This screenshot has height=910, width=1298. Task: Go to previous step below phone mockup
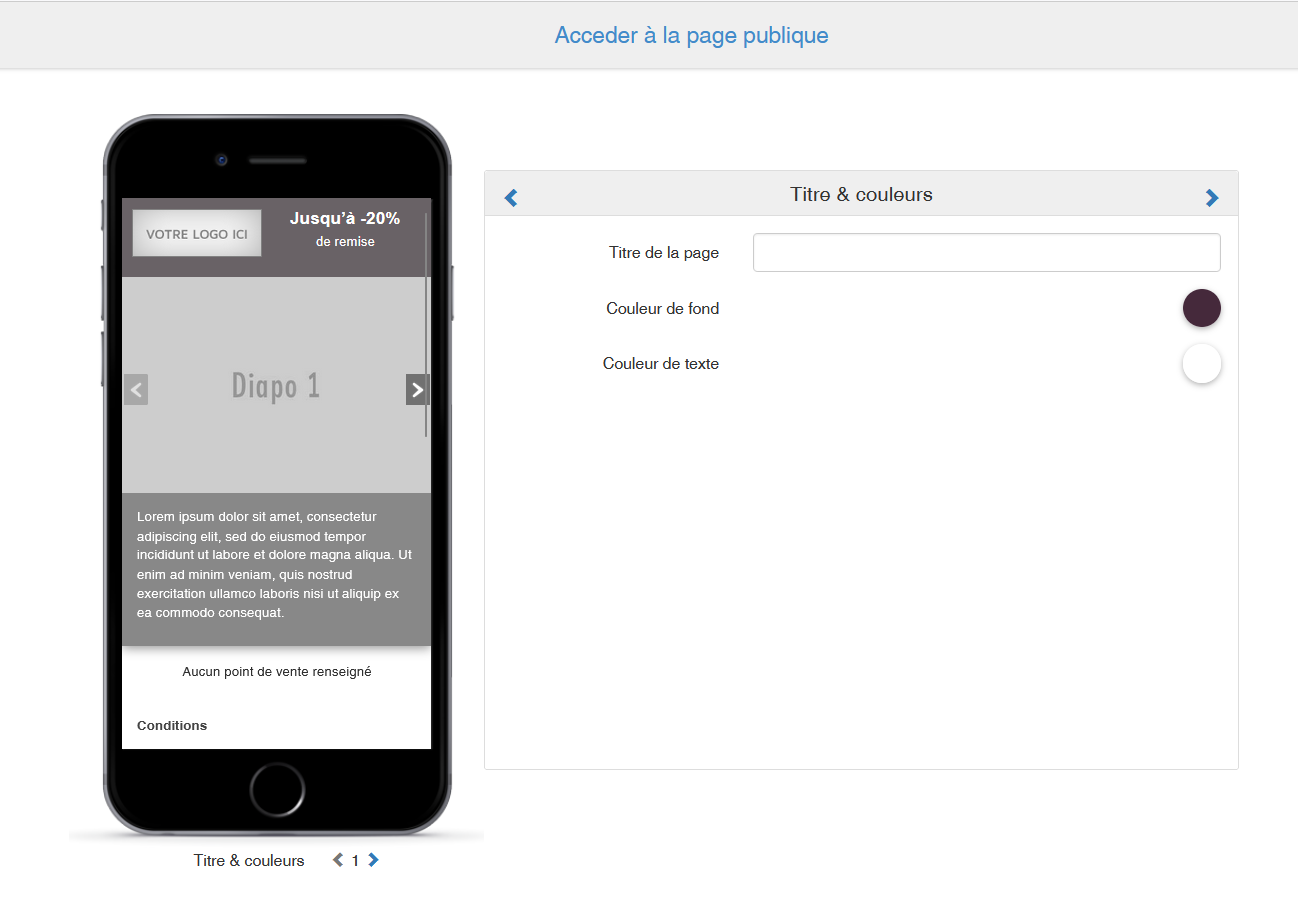point(338,859)
